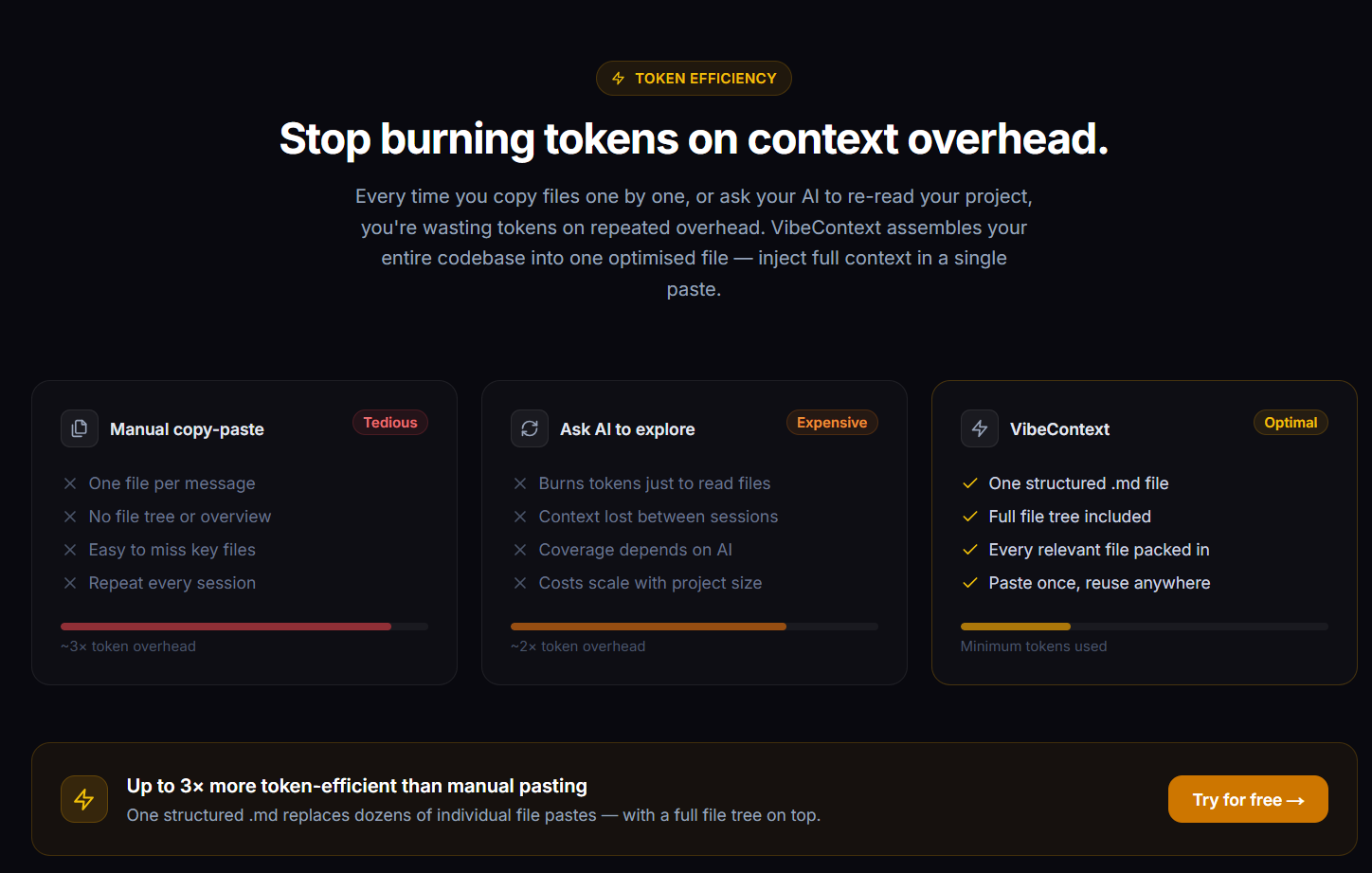Click the X icon beside Repeat every session
This screenshot has width=1372, height=873.
coord(70,583)
